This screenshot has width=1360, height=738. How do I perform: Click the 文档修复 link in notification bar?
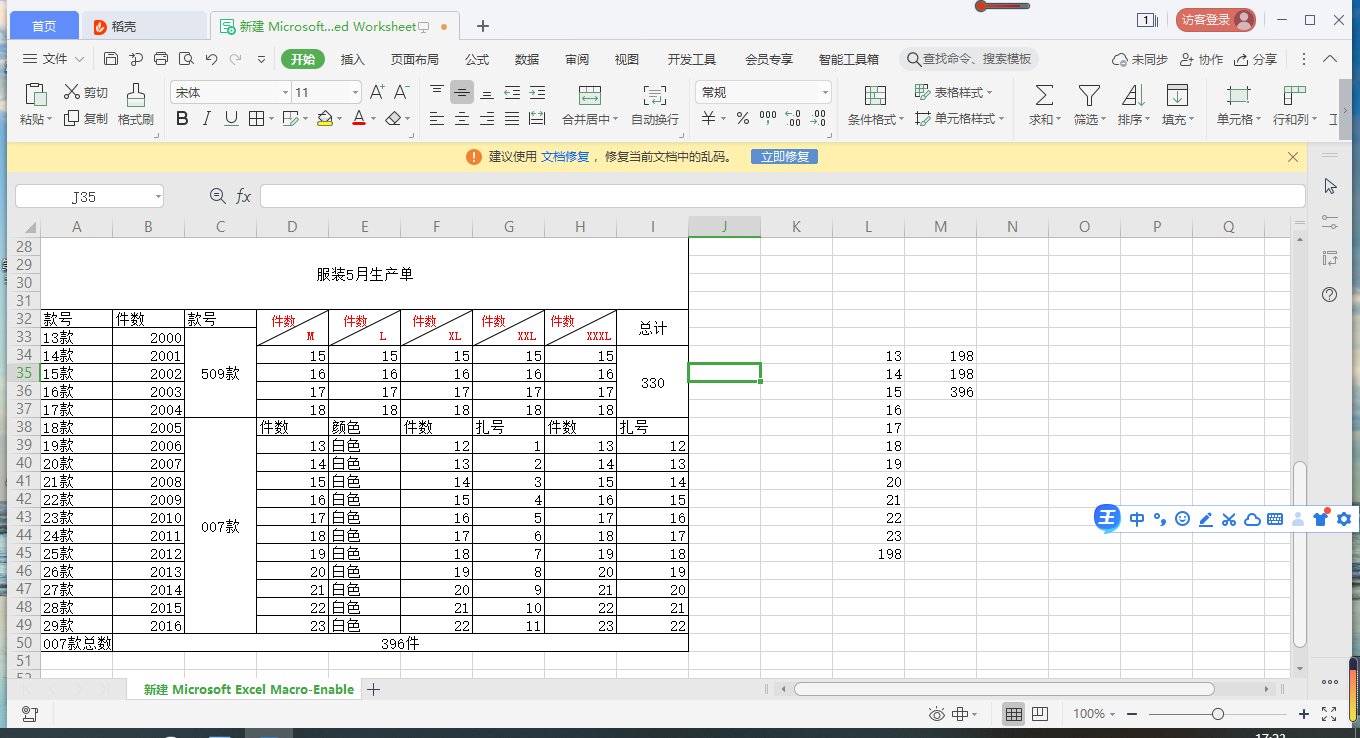565,157
